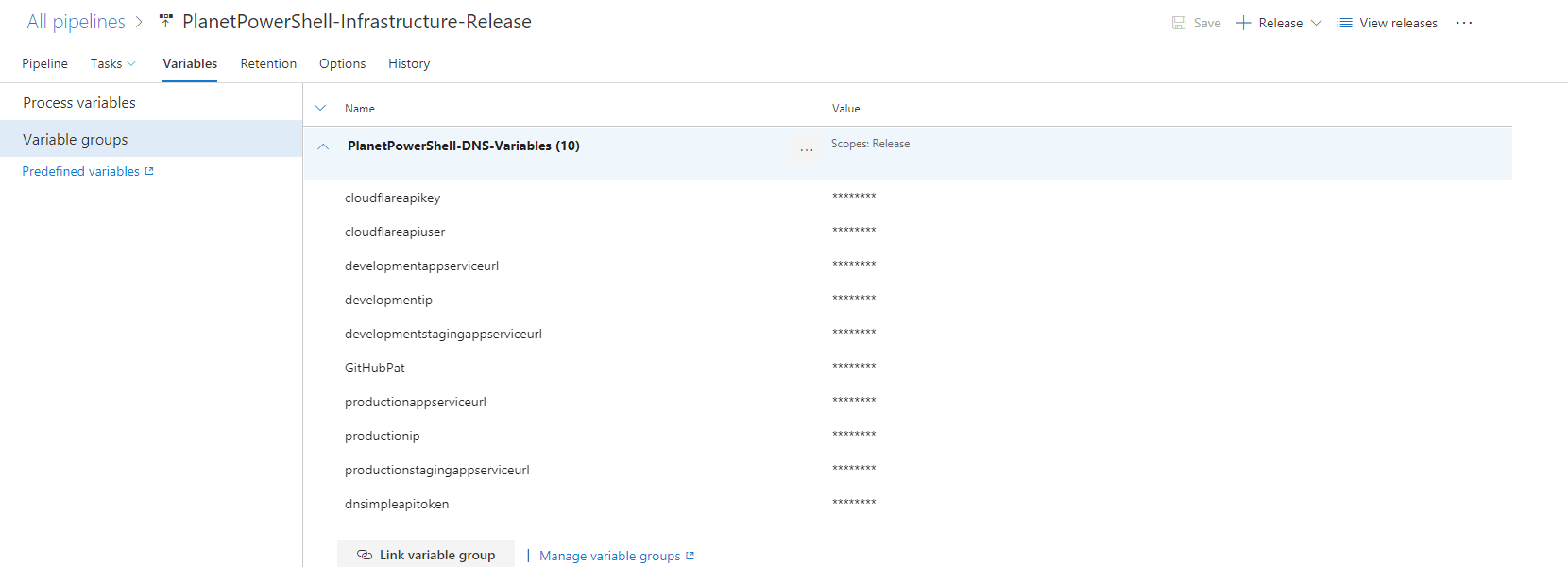This screenshot has height=567, width=1568.
Task: Click the Name column header
Action: click(x=360, y=109)
